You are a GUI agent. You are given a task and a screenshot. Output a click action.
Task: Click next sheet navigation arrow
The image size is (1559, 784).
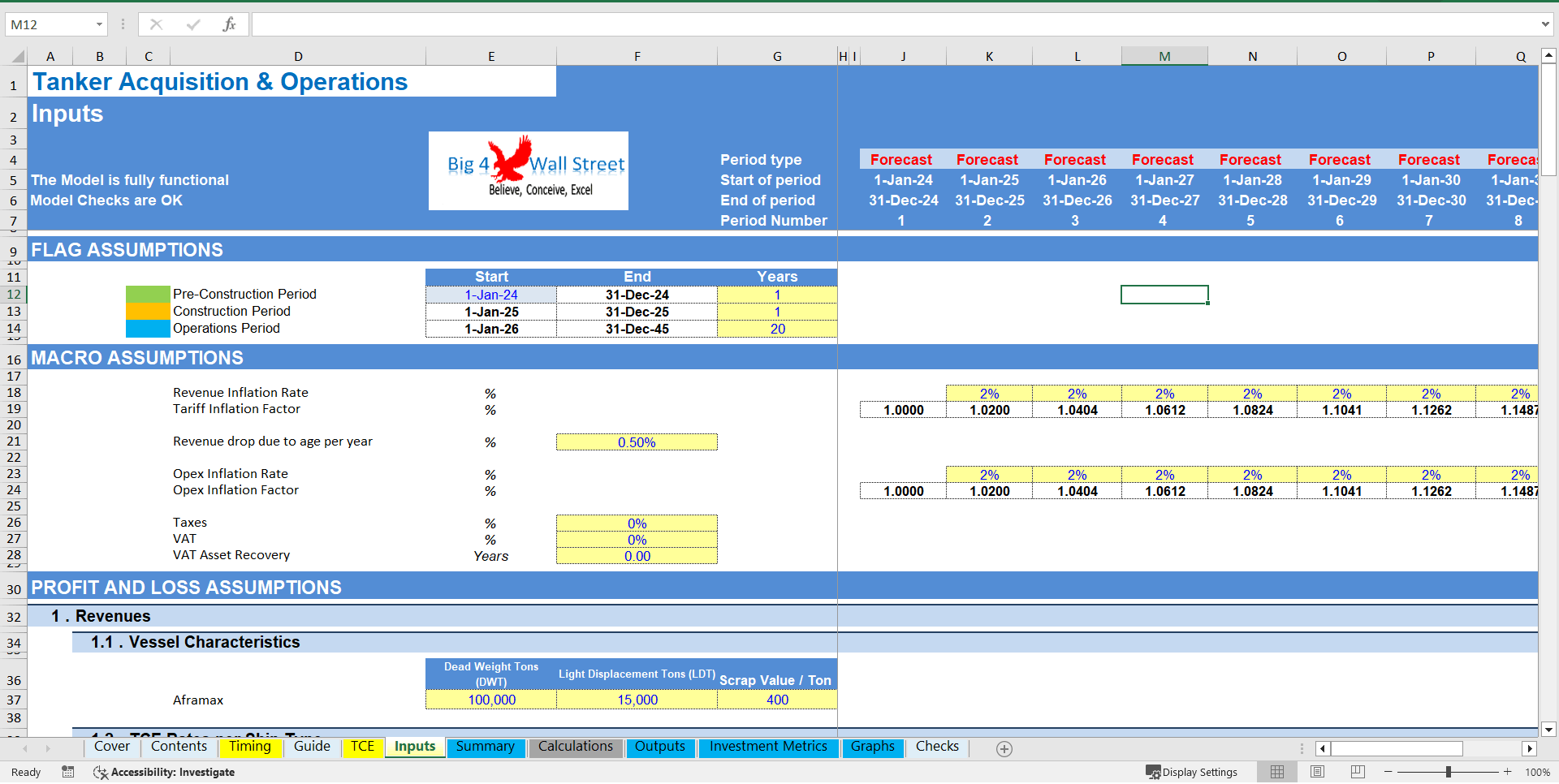48,748
